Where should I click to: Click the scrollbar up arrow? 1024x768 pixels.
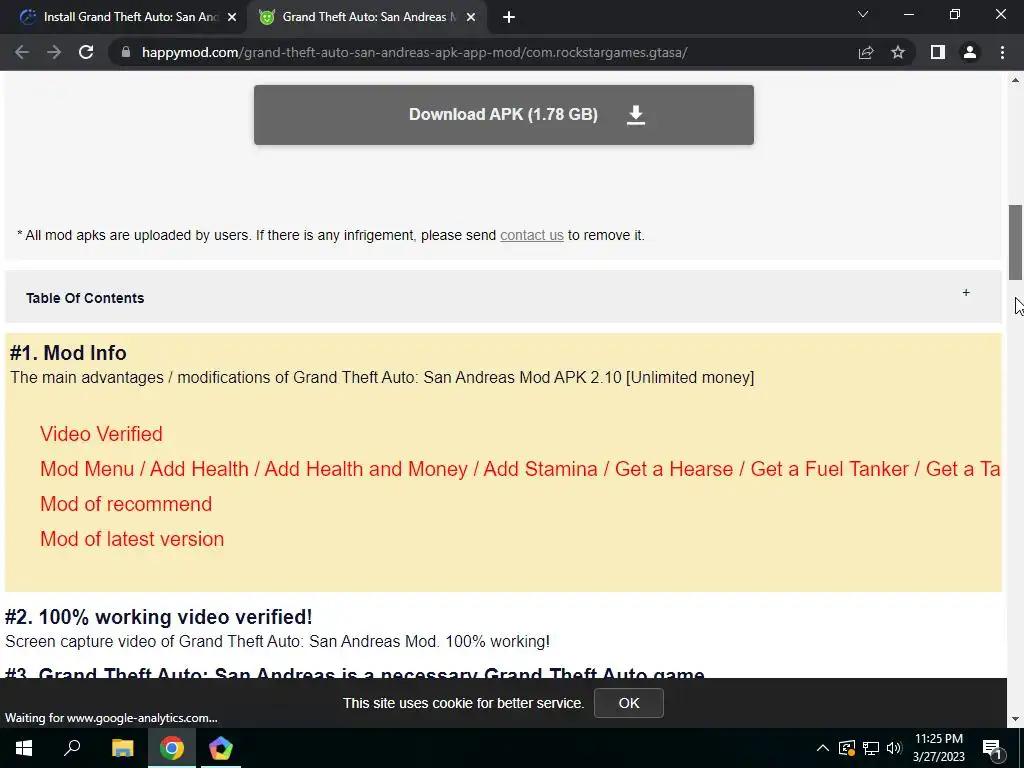point(1016,80)
